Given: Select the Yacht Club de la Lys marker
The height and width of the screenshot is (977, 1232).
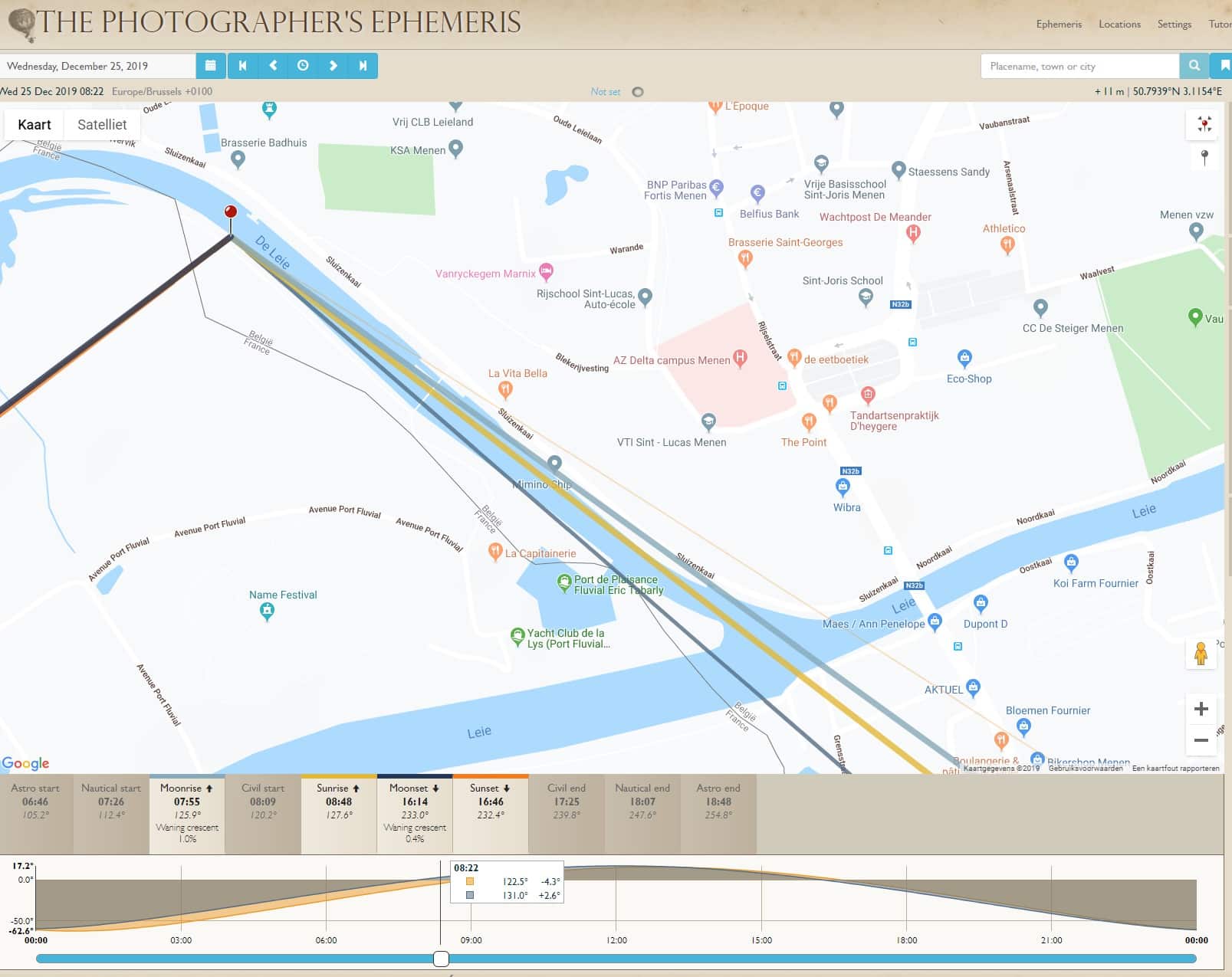Looking at the screenshot, I should tap(517, 636).
